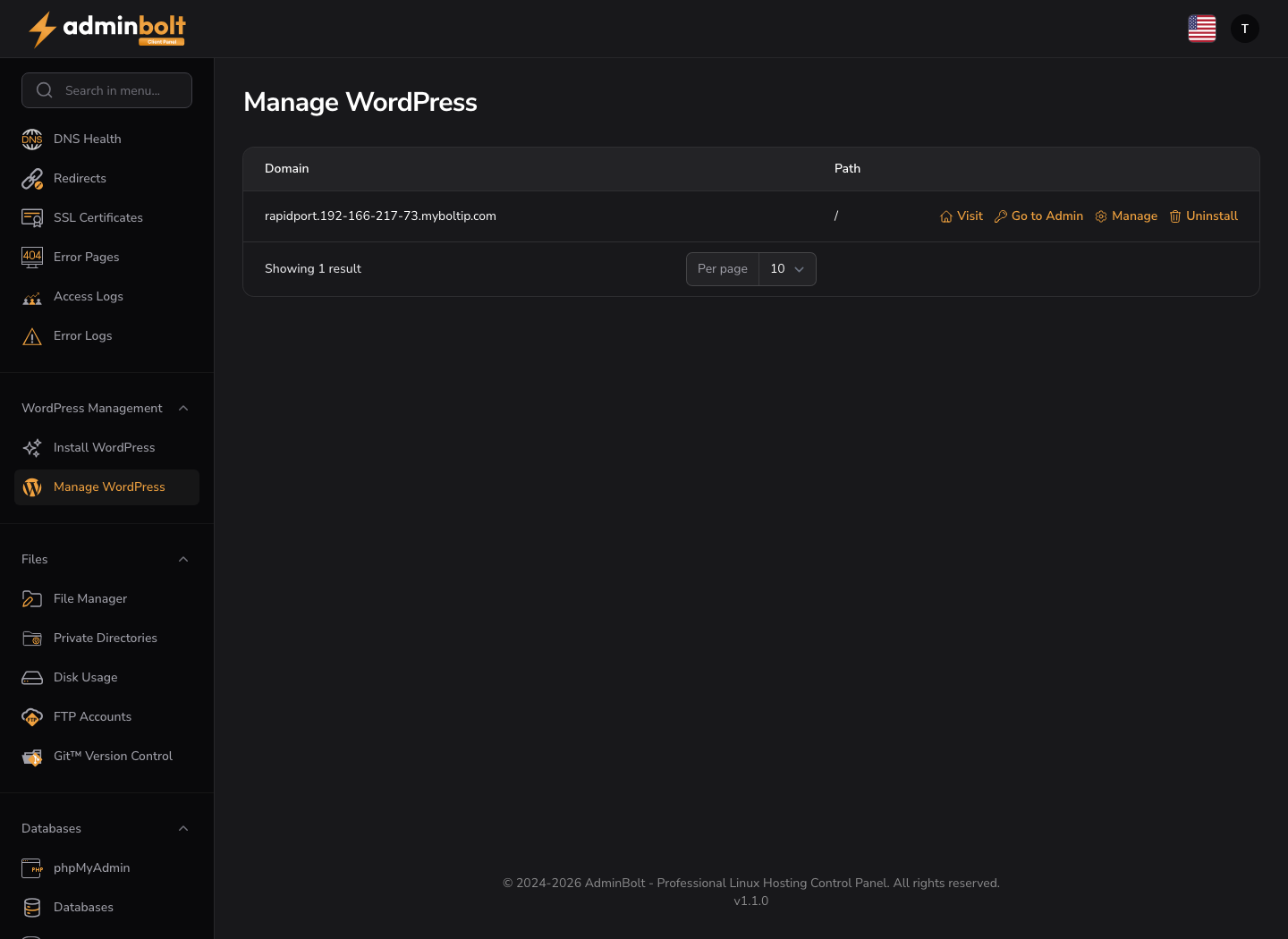The height and width of the screenshot is (939, 1288).
Task: Click the Path column header
Action: [847, 168]
